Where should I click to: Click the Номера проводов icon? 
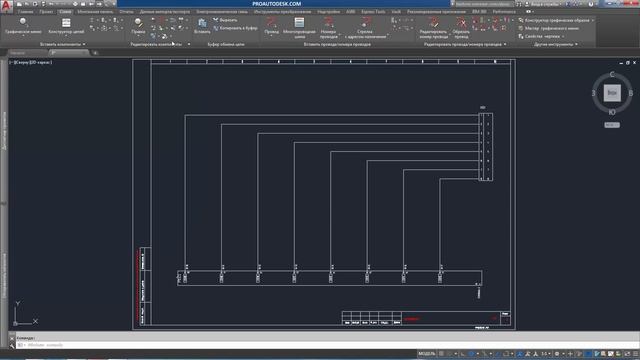(329, 22)
